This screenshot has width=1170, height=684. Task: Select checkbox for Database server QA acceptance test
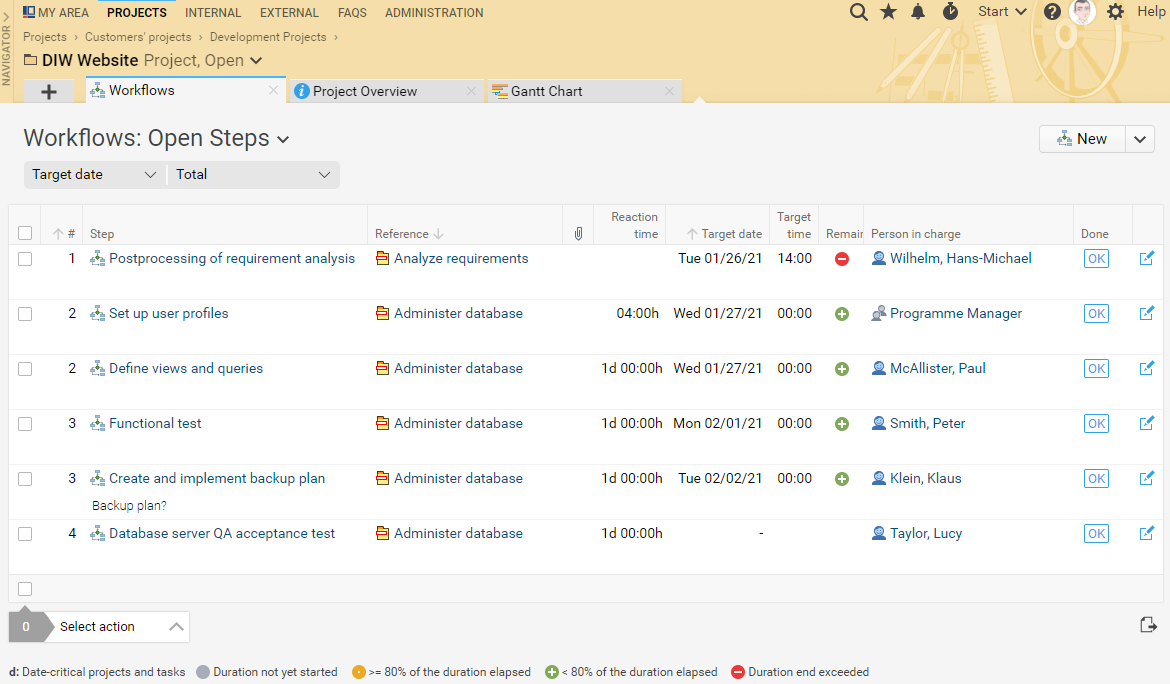point(25,534)
